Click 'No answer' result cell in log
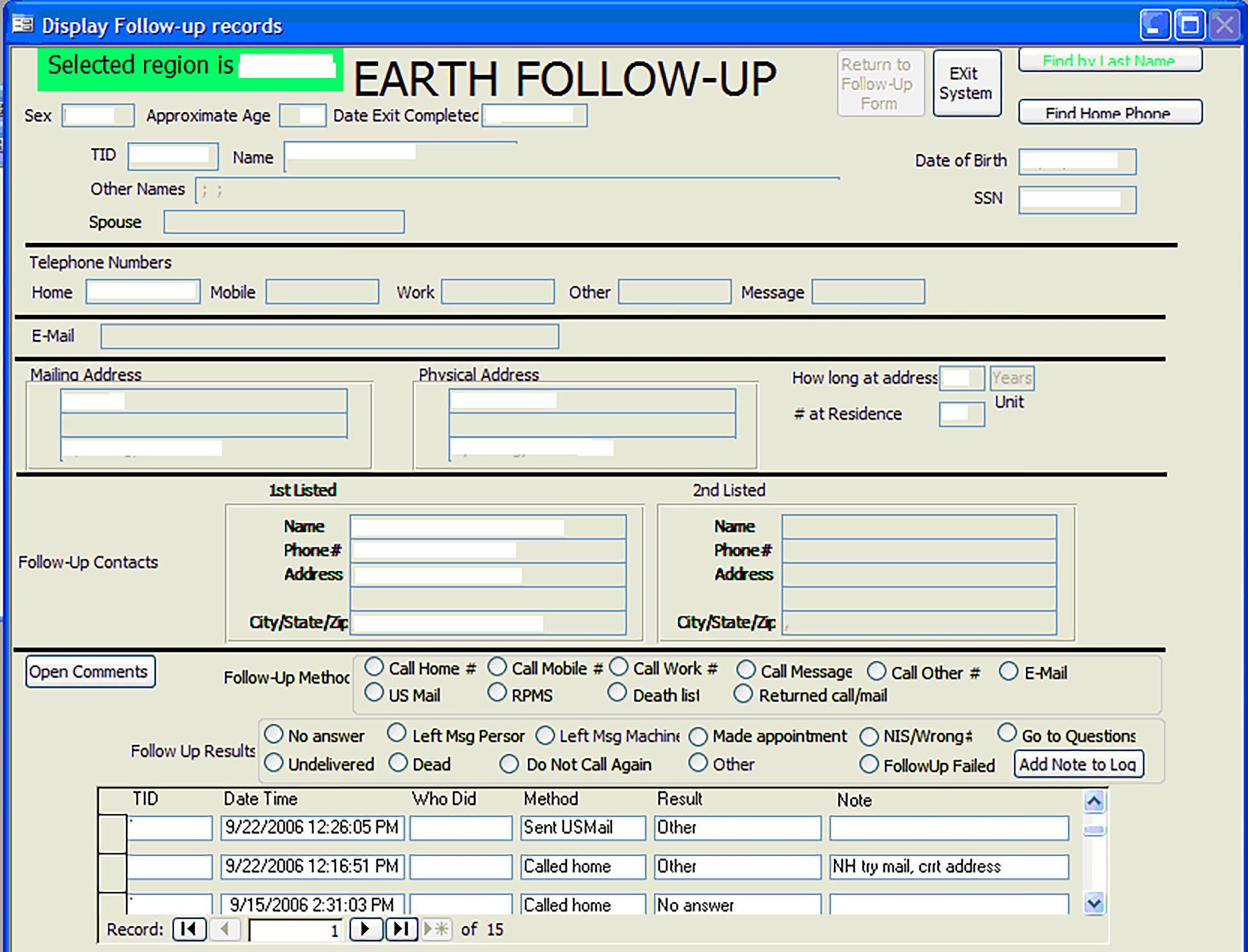Image resolution: width=1248 pixels, height=952 pixels. (738, 904)
